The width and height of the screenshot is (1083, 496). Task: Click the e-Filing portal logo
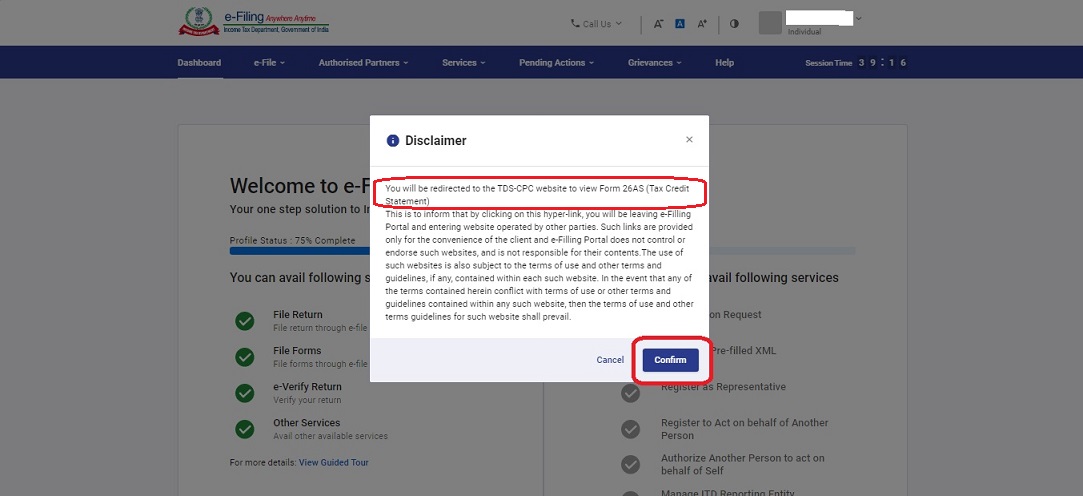[254, 22]
